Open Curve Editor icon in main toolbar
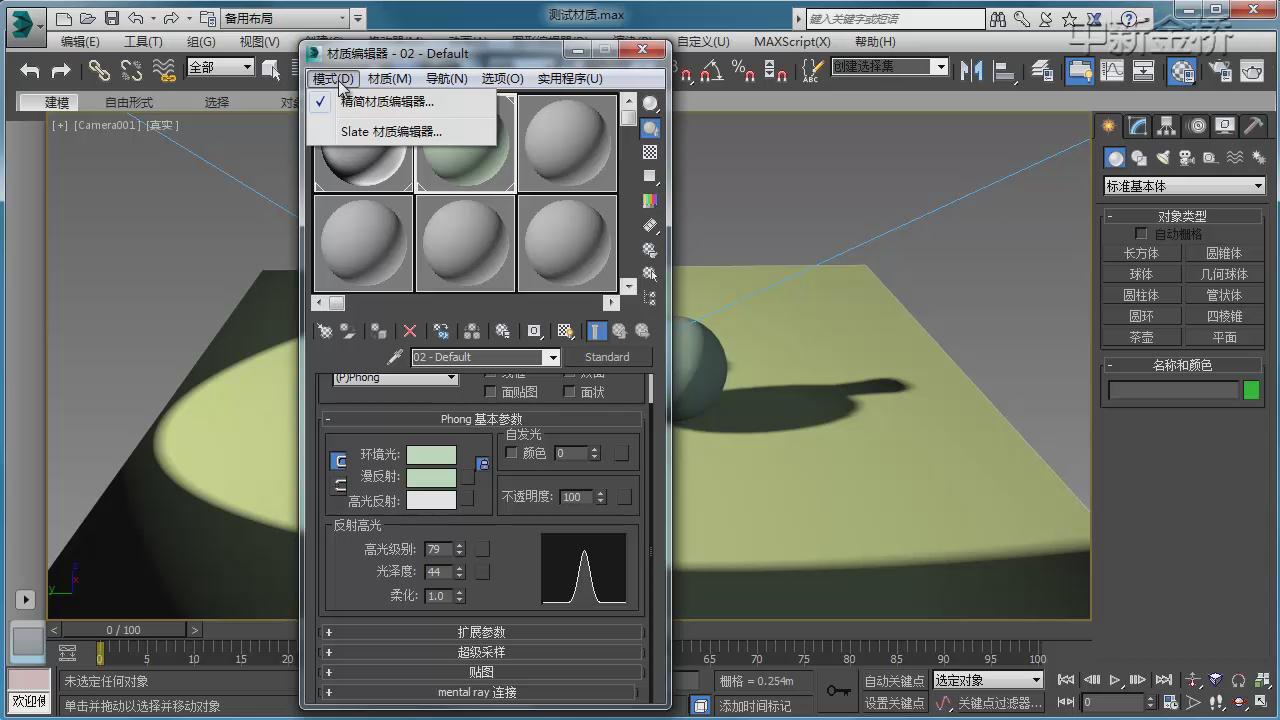1280x720 pixels. tap(1112, 70)
